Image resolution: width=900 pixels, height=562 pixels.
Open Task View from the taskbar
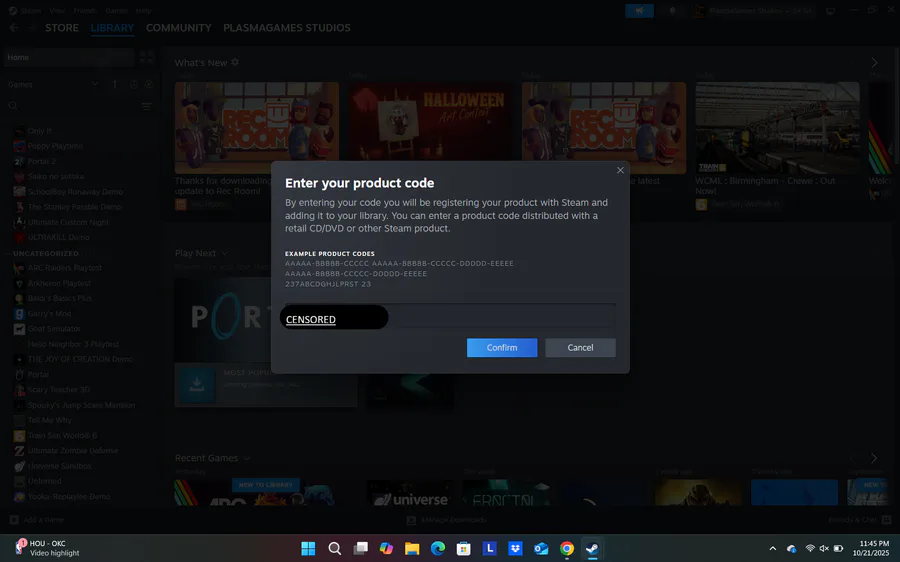coord(360,548)
